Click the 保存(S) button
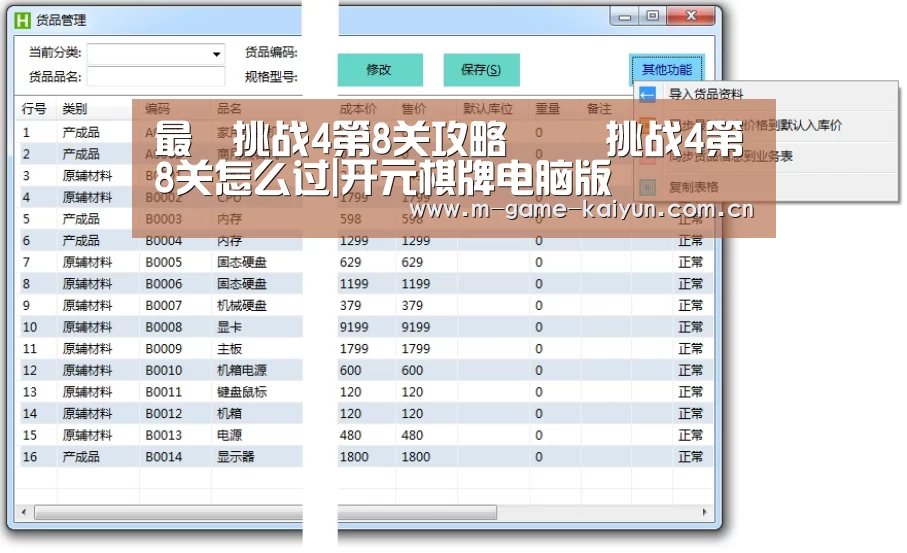 [x=481, y=70]
